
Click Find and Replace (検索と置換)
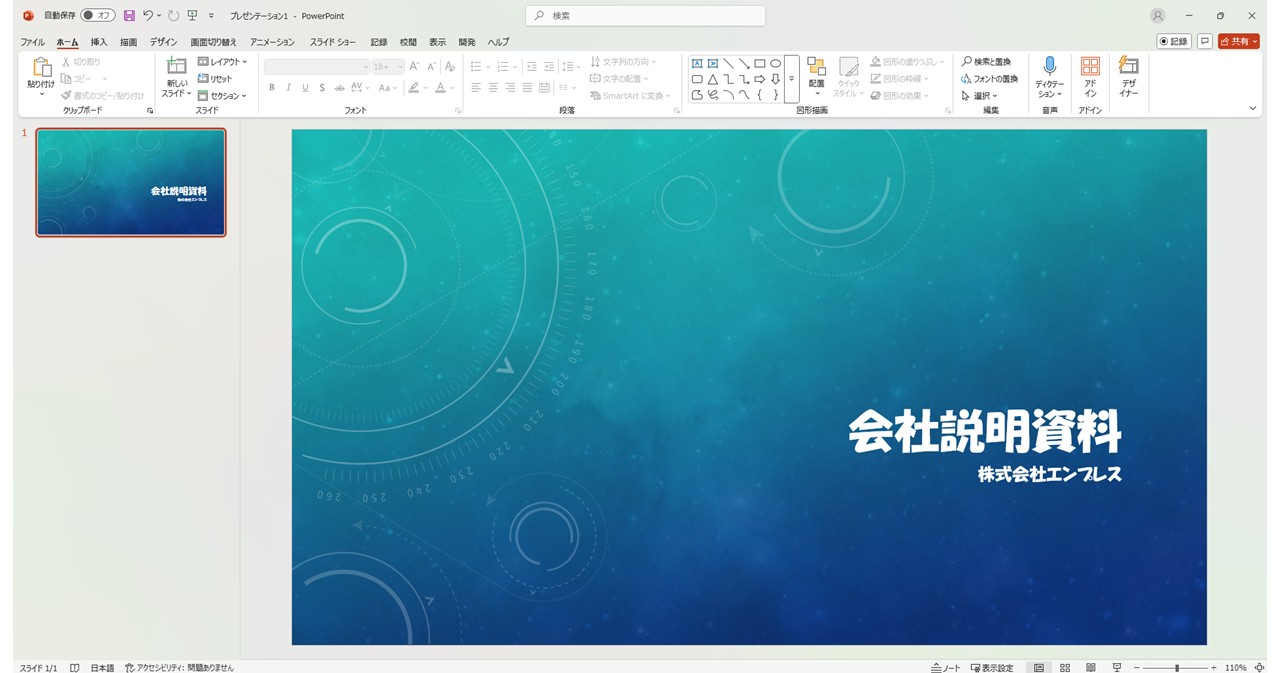click(986, 62)
